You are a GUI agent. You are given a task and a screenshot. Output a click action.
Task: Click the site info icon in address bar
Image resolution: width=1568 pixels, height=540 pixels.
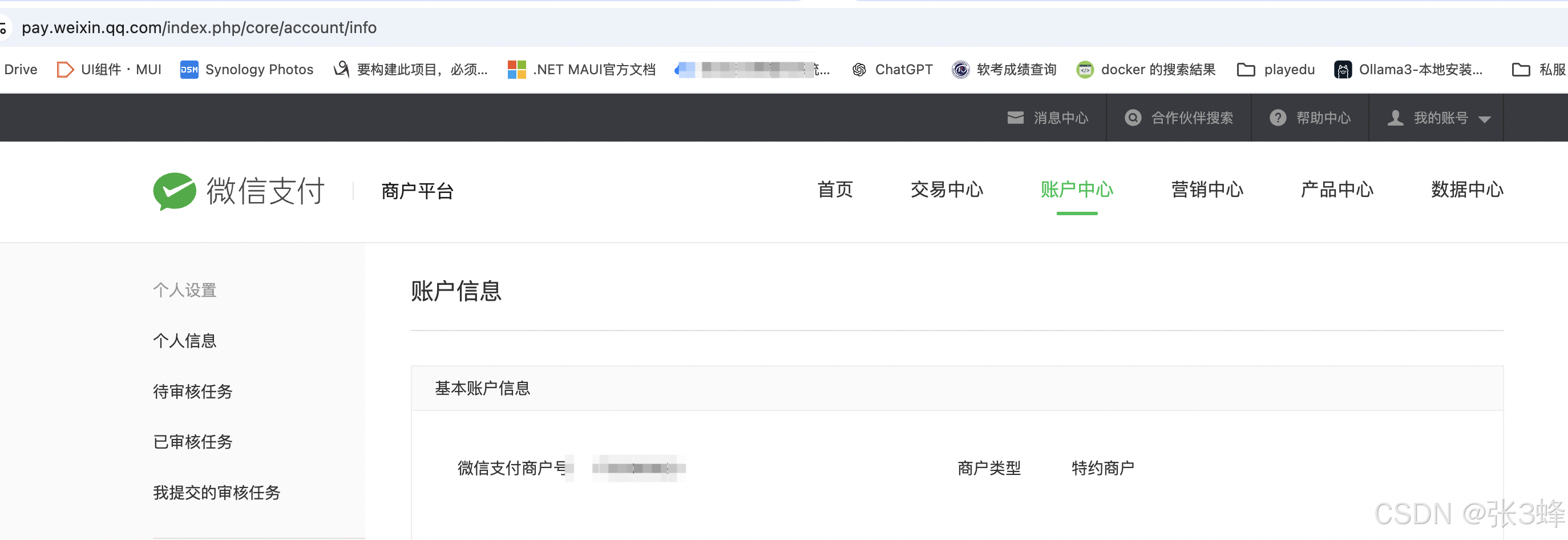coord(3,28)
